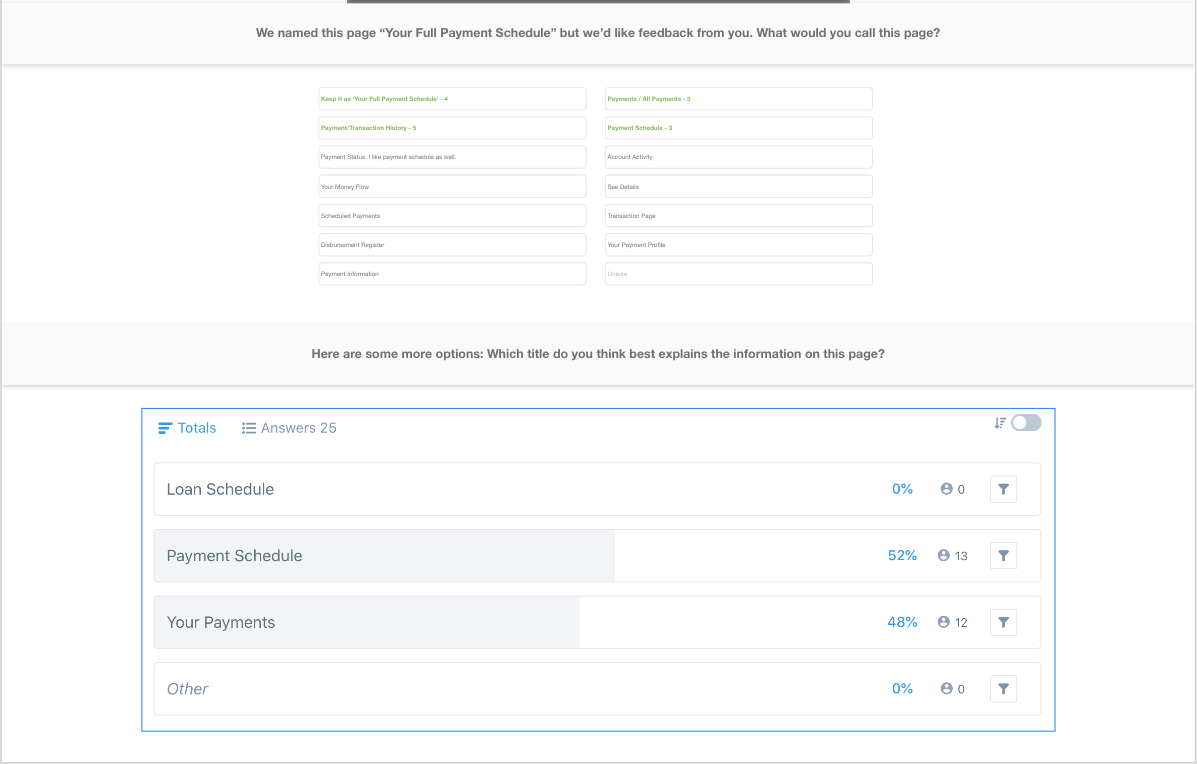This screenshot has height=764, width=1197.
Task: Select the Payment Schedule result bar
Action: coord(384,556)
